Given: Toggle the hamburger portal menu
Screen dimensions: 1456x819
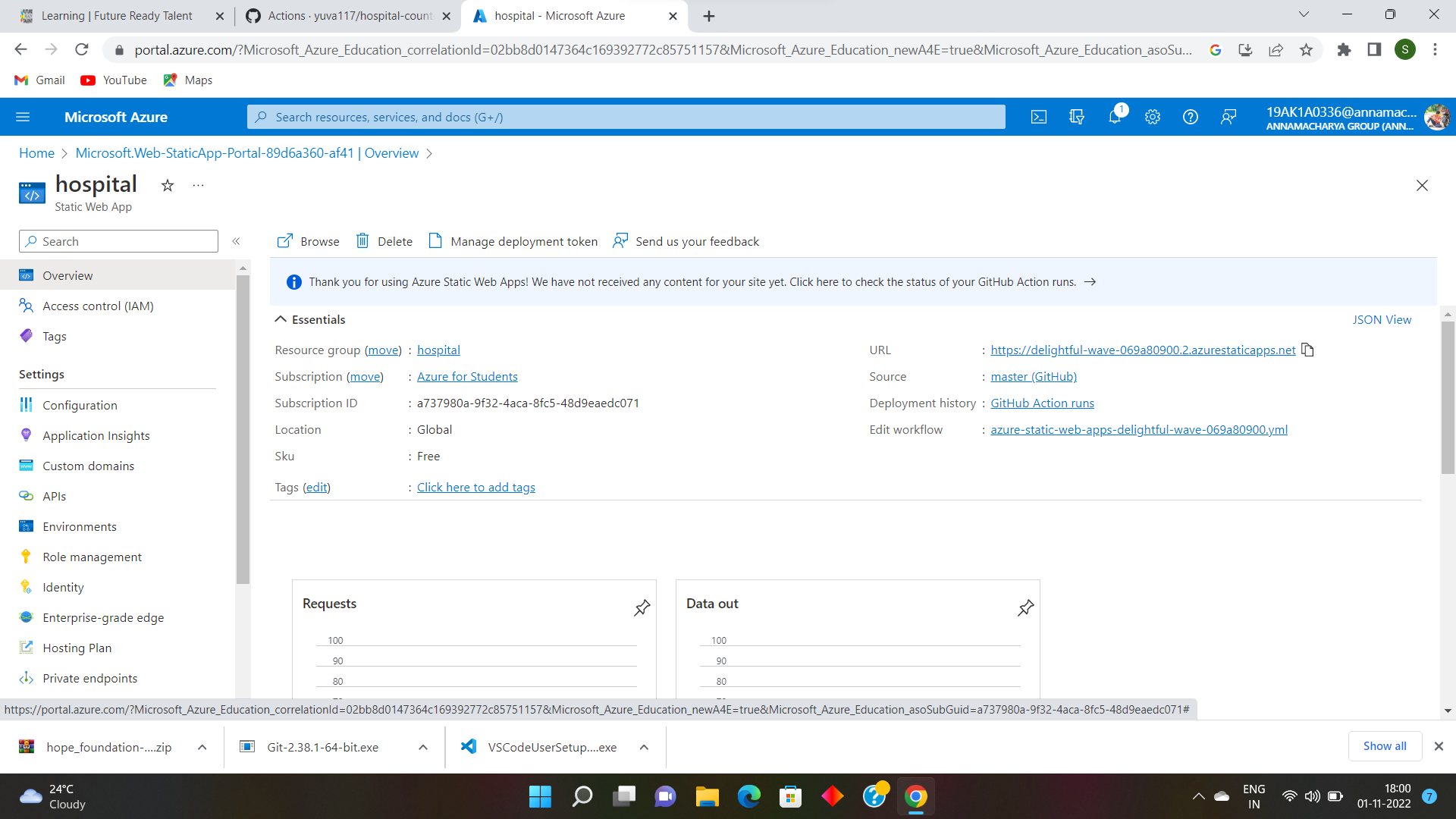Looking at the screenshot, I should [x=23, y=117].
